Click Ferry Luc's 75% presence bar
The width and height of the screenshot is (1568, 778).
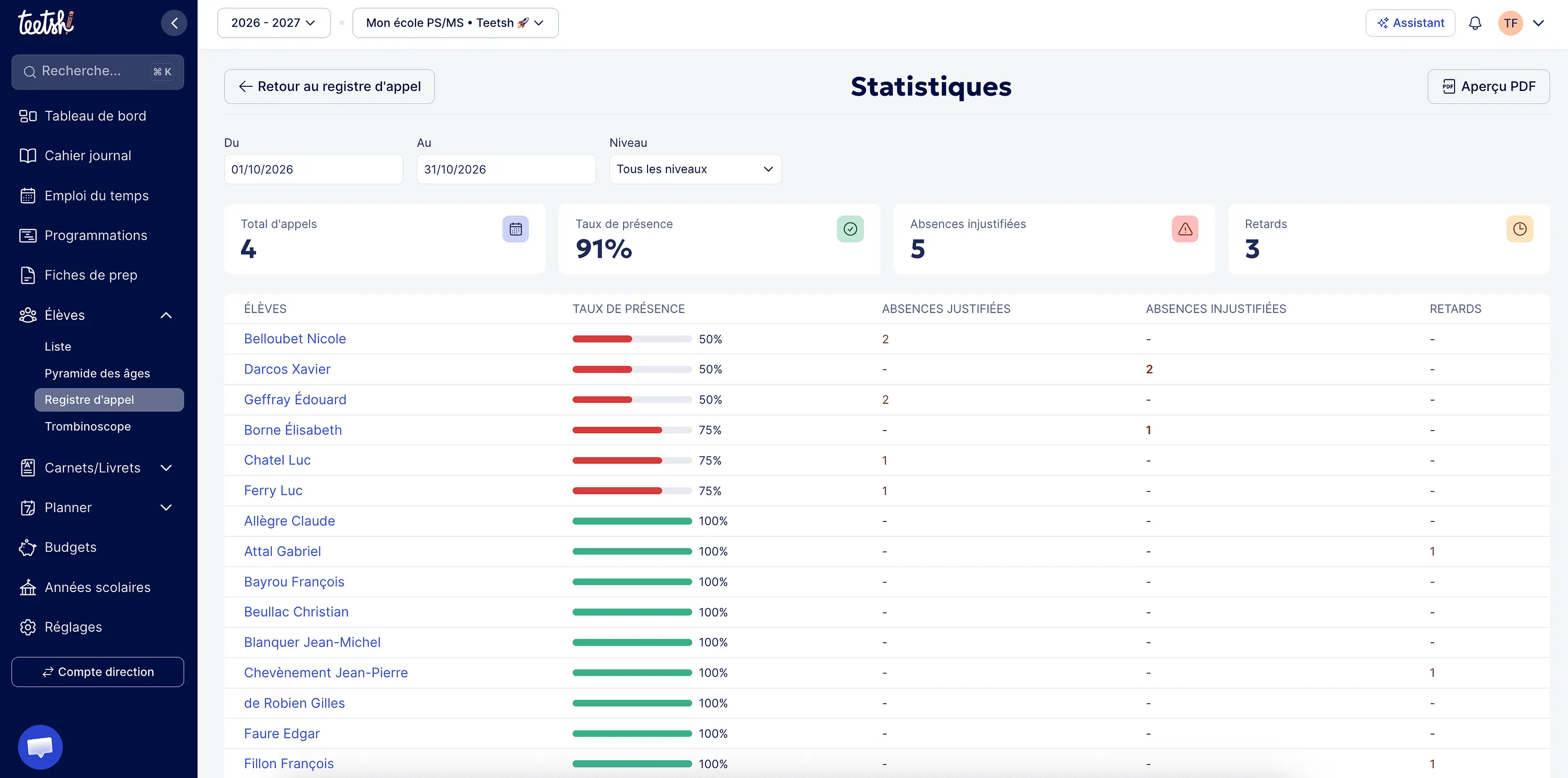[632, 491]
